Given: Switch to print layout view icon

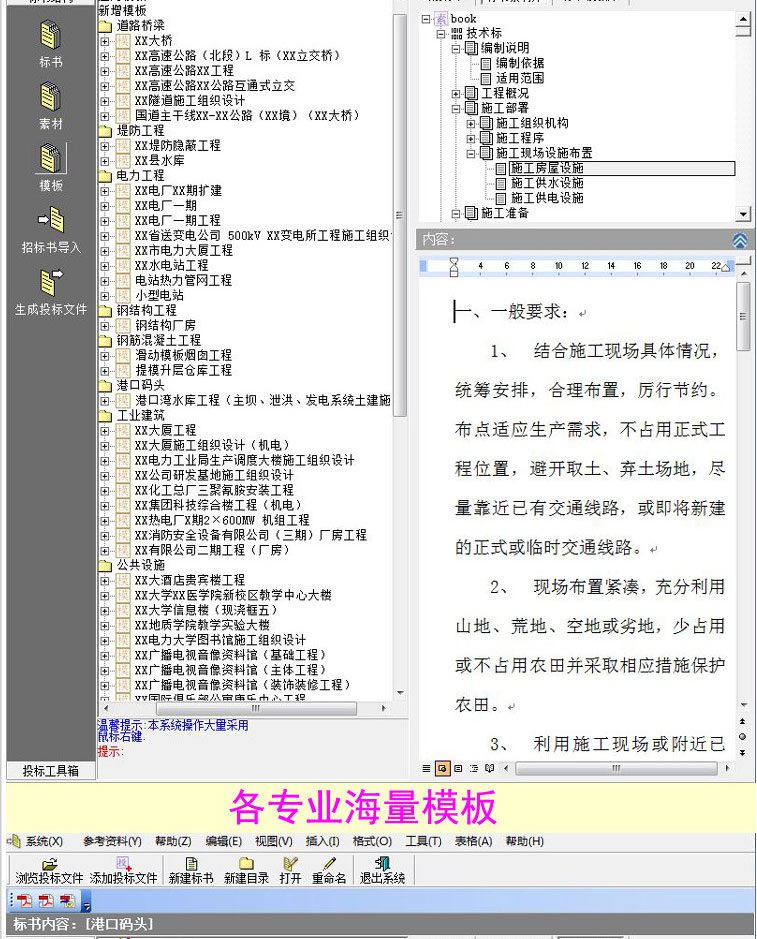Looking at the screenshot, I should (x=458, y=768).
